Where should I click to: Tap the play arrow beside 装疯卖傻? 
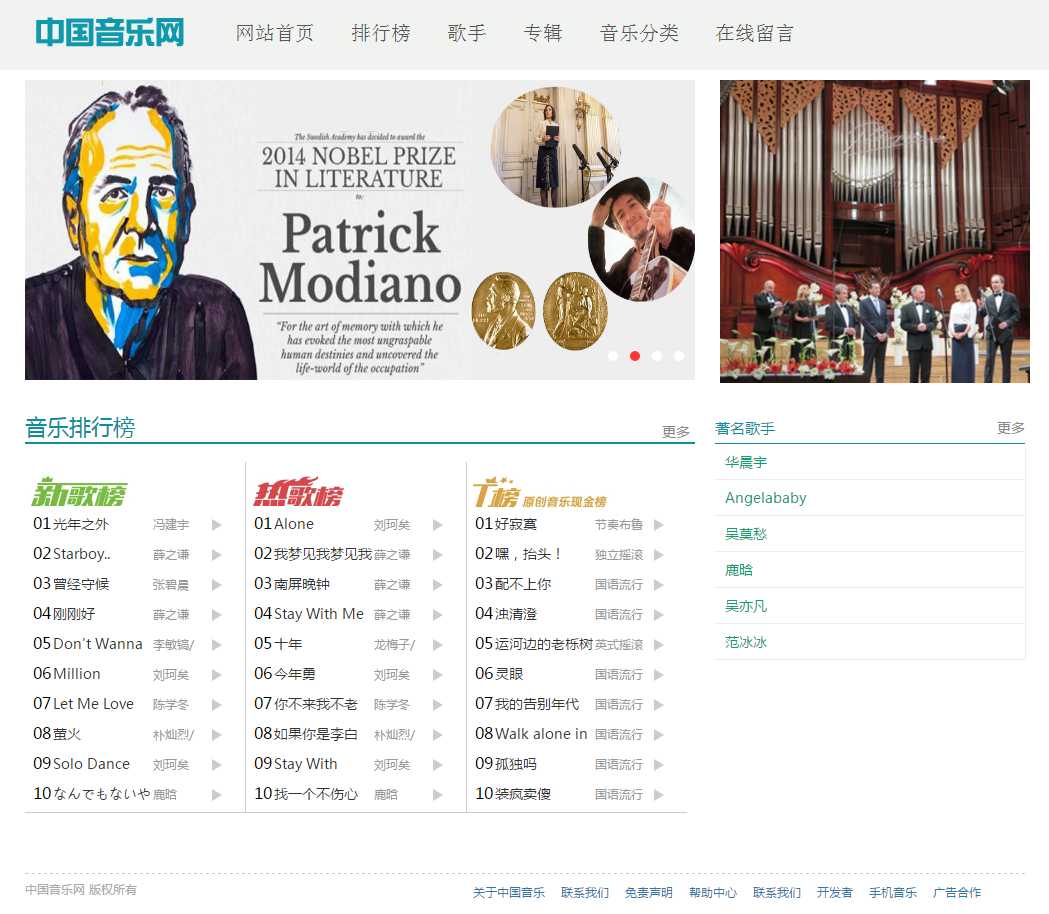pyautogui.click(x=658, y=795)
